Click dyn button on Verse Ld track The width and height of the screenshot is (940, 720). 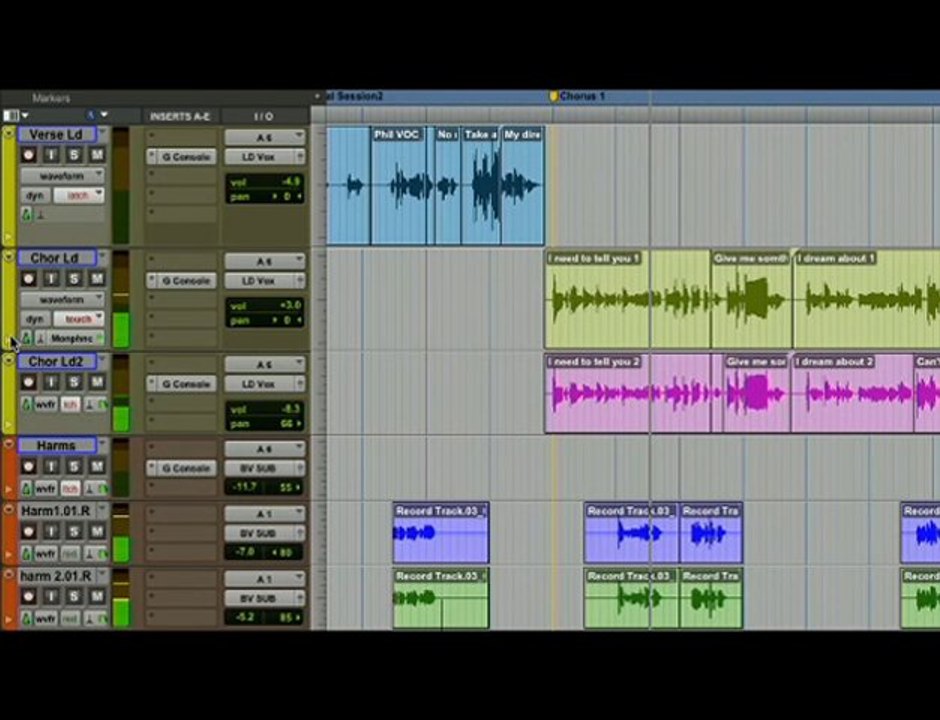35,195
